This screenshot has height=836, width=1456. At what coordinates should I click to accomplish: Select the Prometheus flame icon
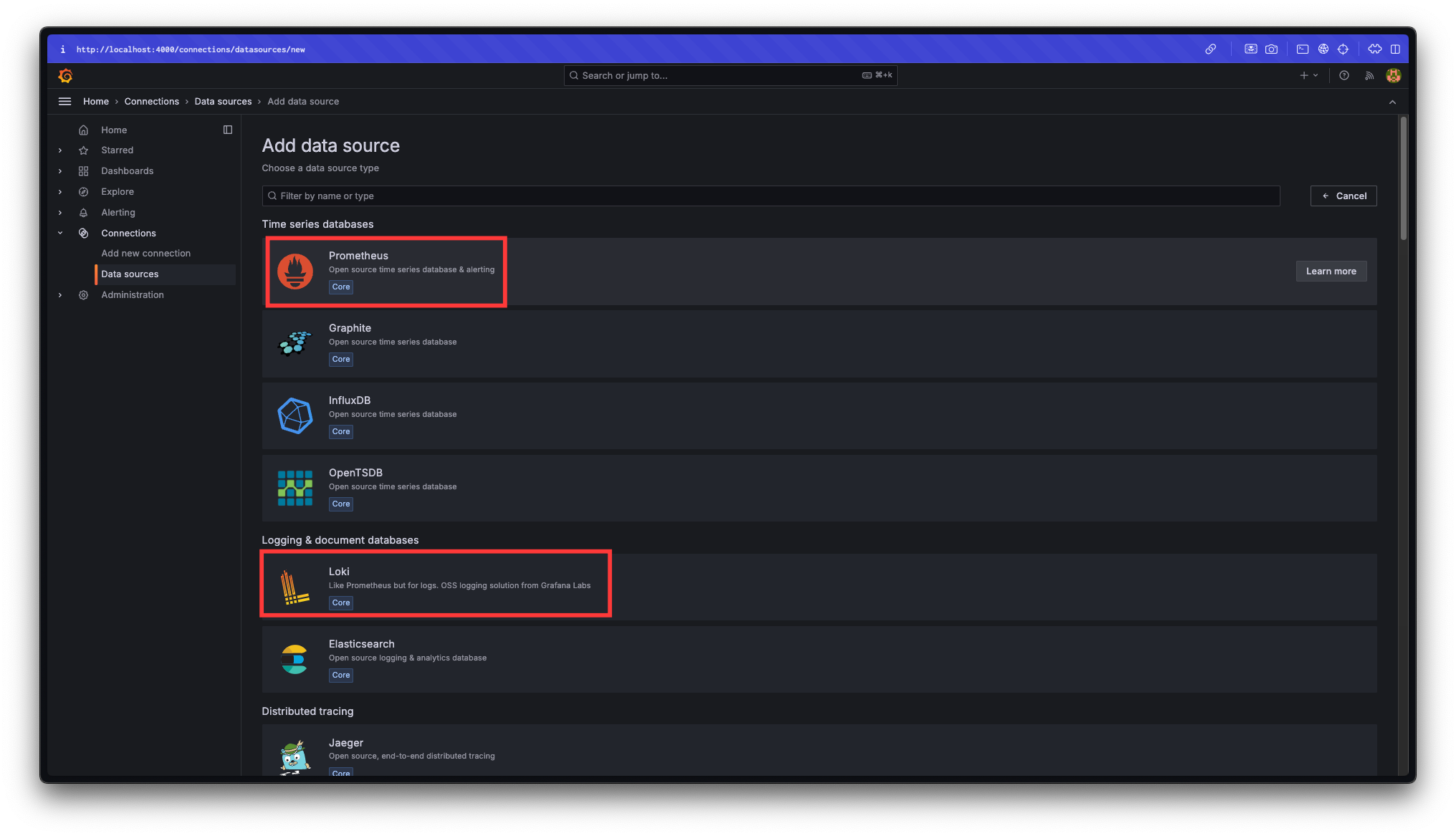click(x=294, y=272)
